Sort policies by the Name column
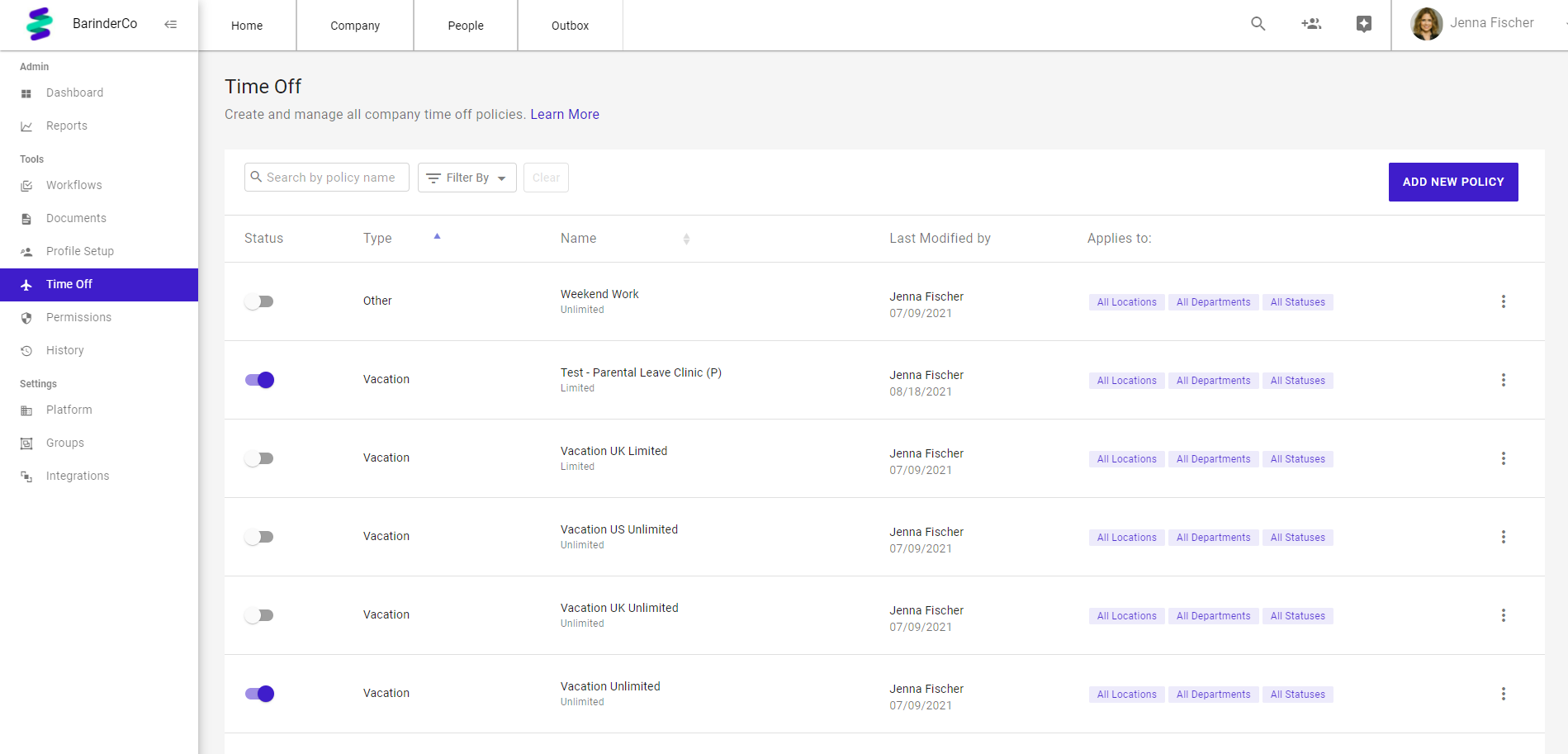The width and height of the screenshot is (1568, 754). click(686, 239)
